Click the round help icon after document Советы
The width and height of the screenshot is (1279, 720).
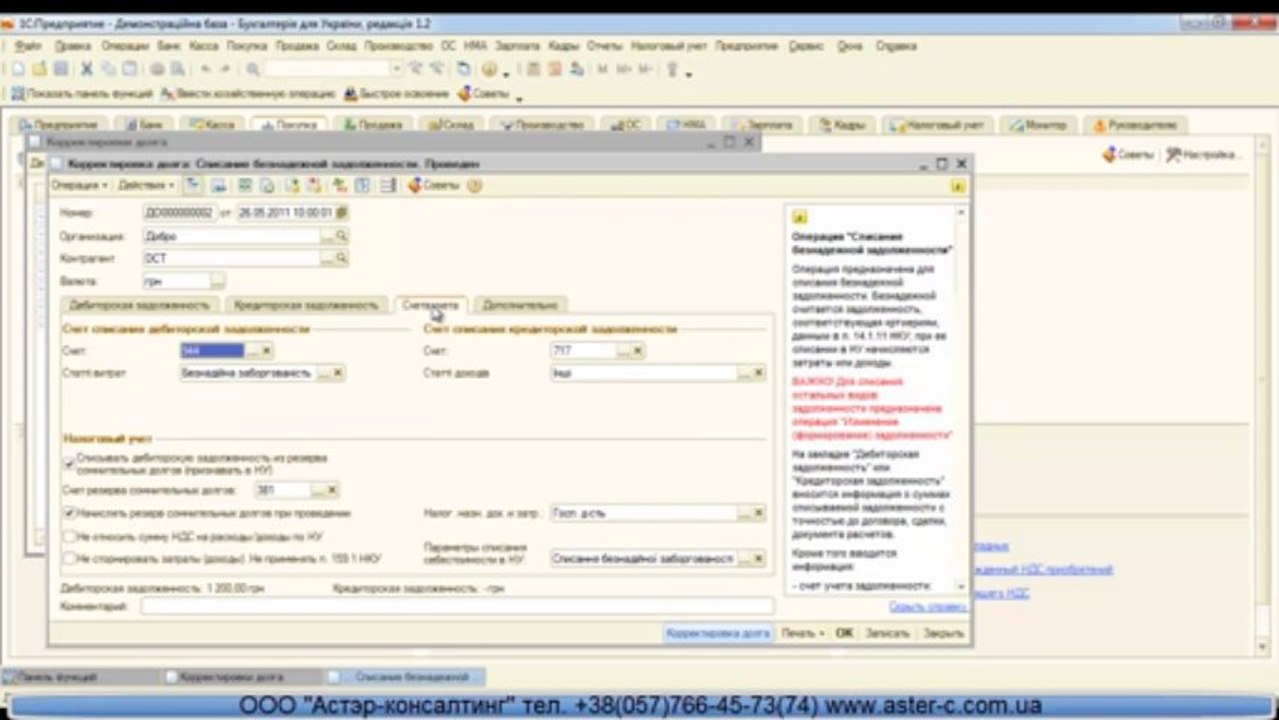[x=474, y=185]
